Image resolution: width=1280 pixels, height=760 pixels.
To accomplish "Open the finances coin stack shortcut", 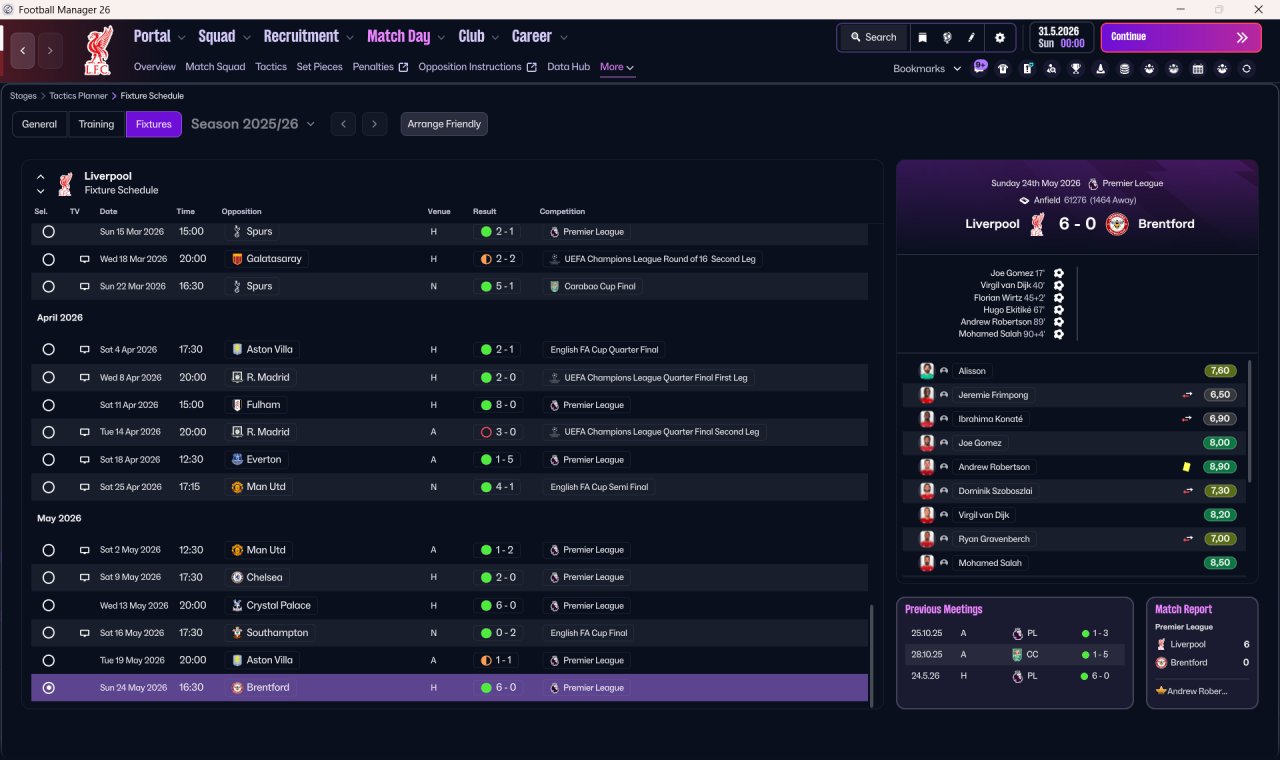I will point(1125,69).
